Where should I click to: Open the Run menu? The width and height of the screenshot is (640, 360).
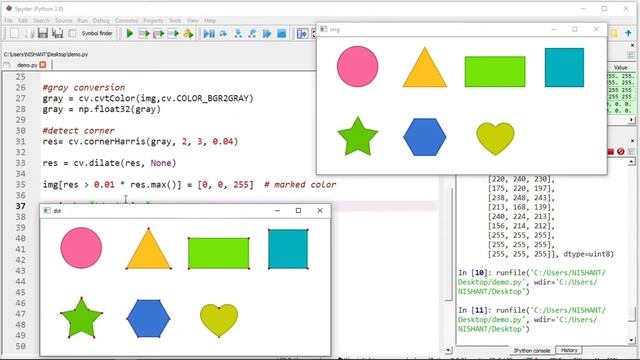click(x=82, y=20)
